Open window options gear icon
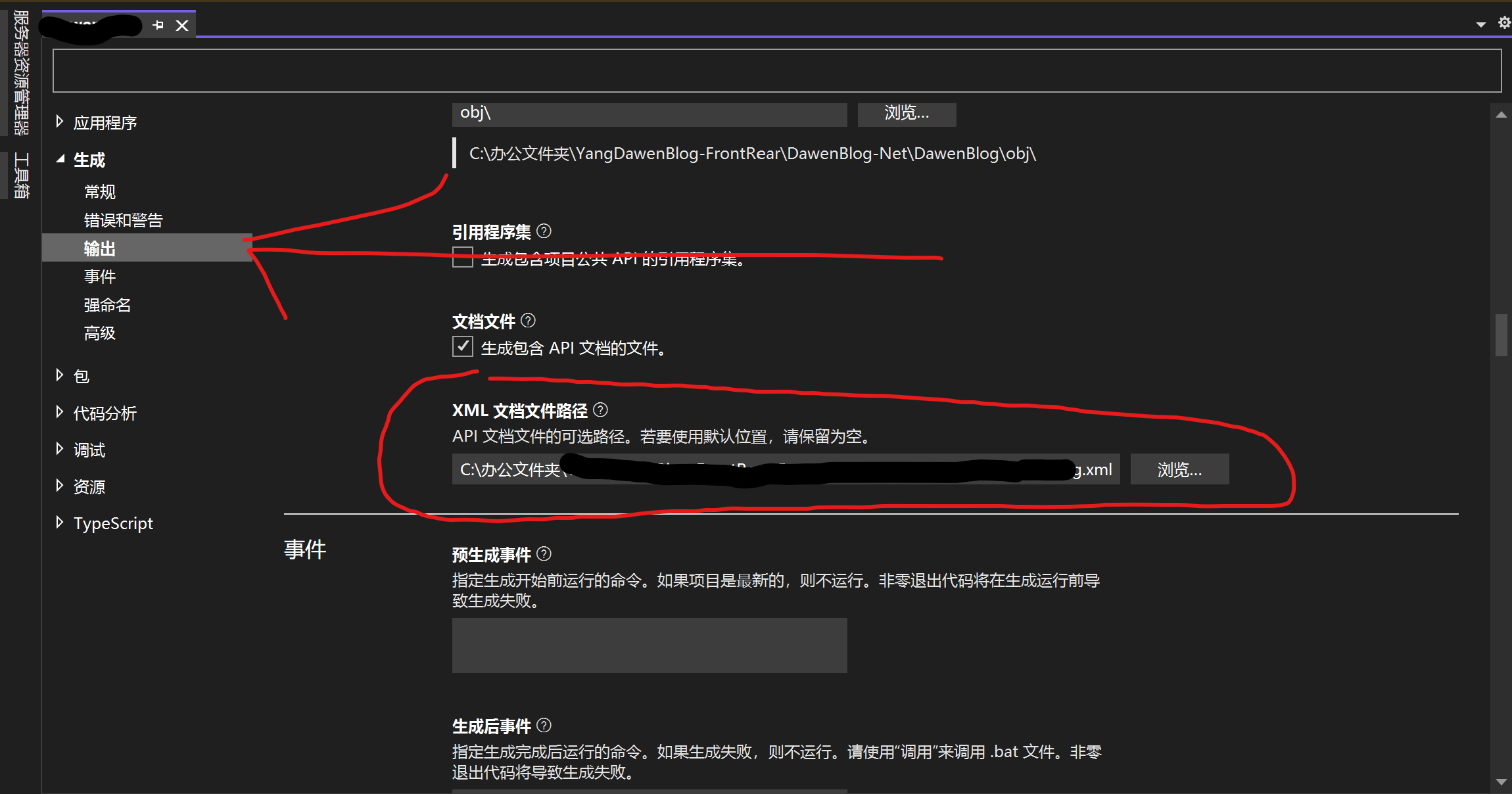Viewport: 1512px width, 794px height. click(x=1504, y=23)
